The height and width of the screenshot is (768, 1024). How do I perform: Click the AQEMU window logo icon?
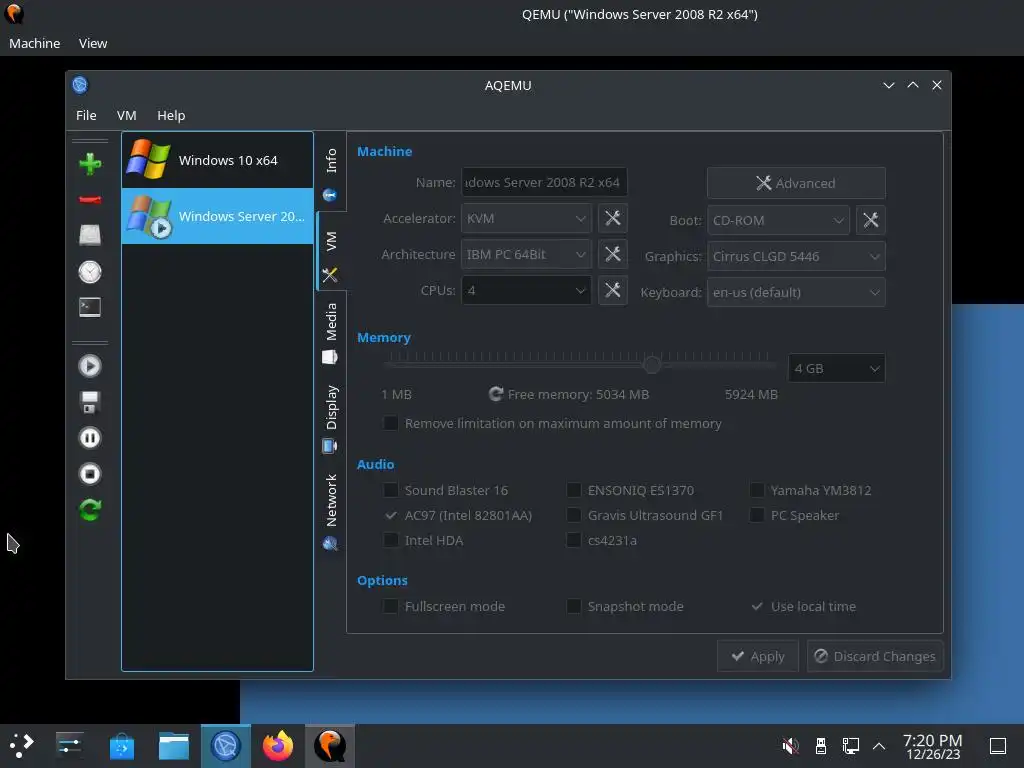point(80,85)
